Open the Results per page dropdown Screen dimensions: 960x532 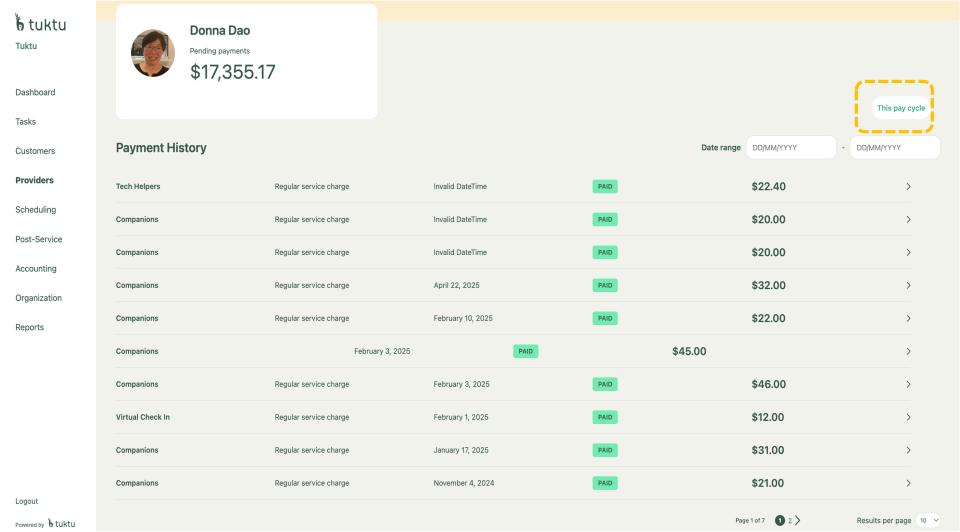pyautogui.click(x=928, y=520)
